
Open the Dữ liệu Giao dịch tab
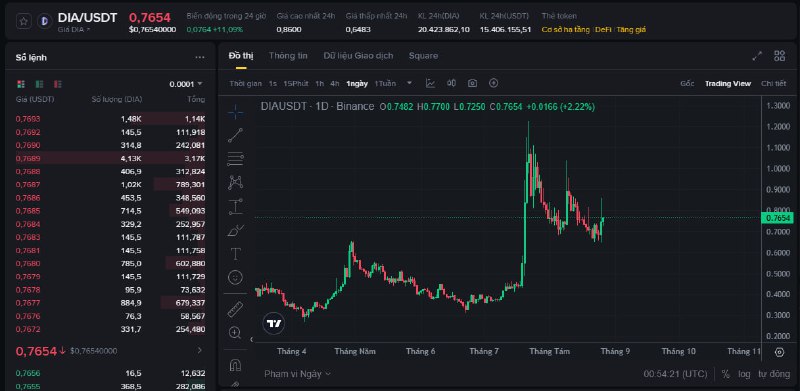(x=358, y=56)
